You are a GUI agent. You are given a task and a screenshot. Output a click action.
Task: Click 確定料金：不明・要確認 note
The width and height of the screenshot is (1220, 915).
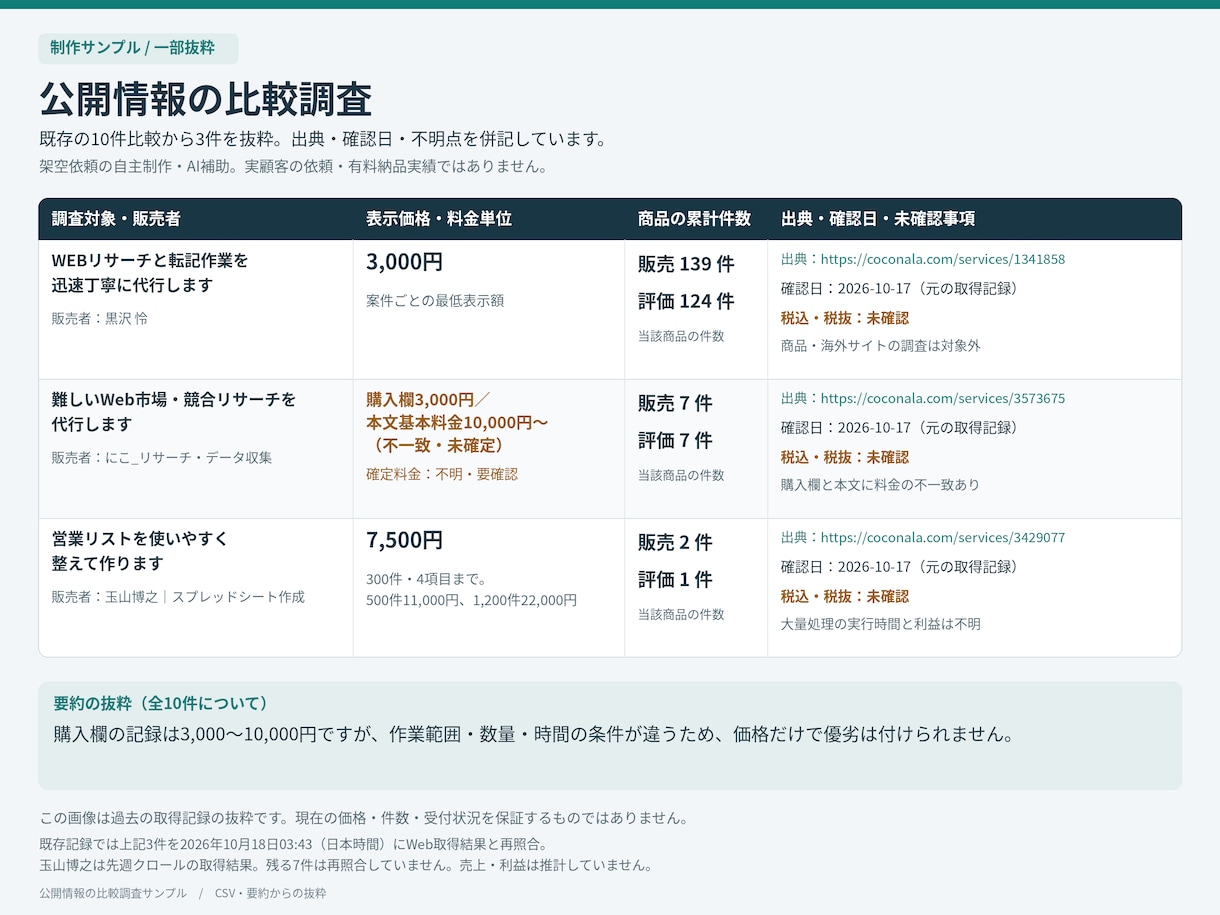point(442,474)
